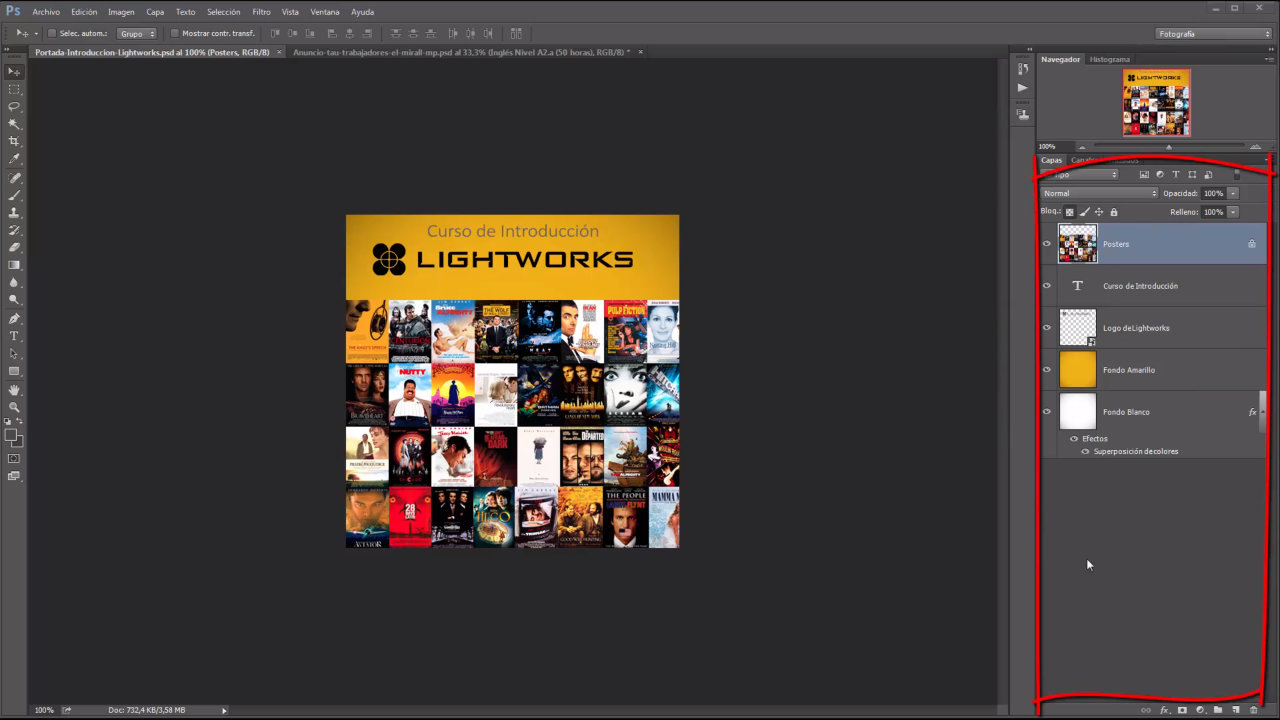Open the layer style fx menu
The width and height of the screenshot is (1280, 720).
(1164, 710)
